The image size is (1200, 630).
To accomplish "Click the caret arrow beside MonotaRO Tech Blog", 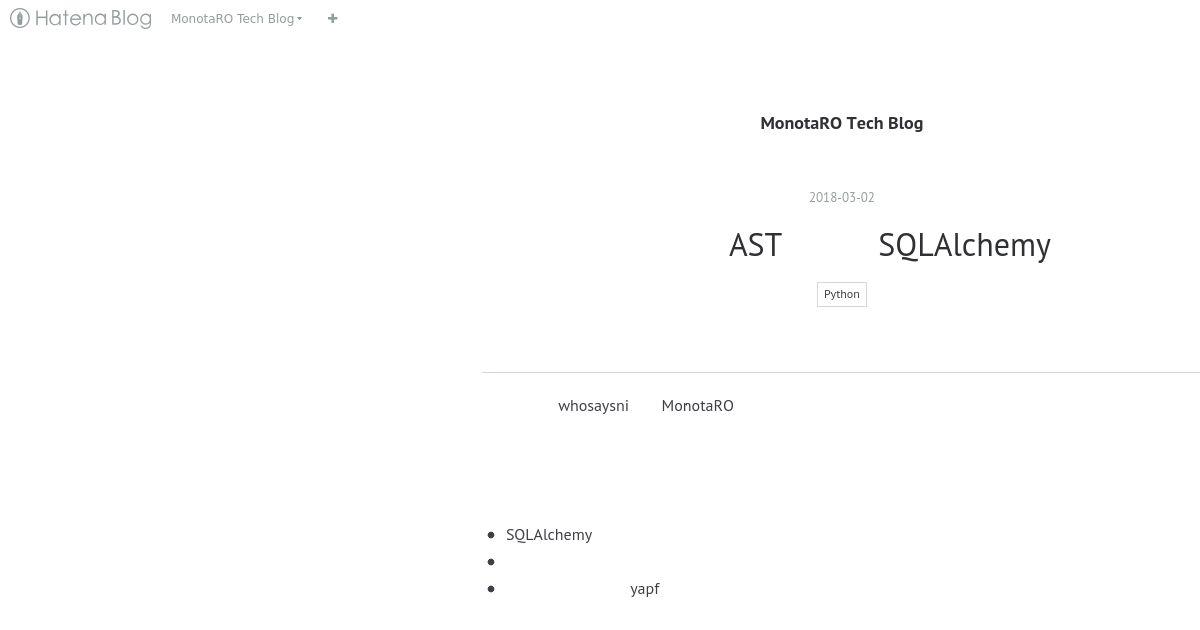I will tap(299, 19).
